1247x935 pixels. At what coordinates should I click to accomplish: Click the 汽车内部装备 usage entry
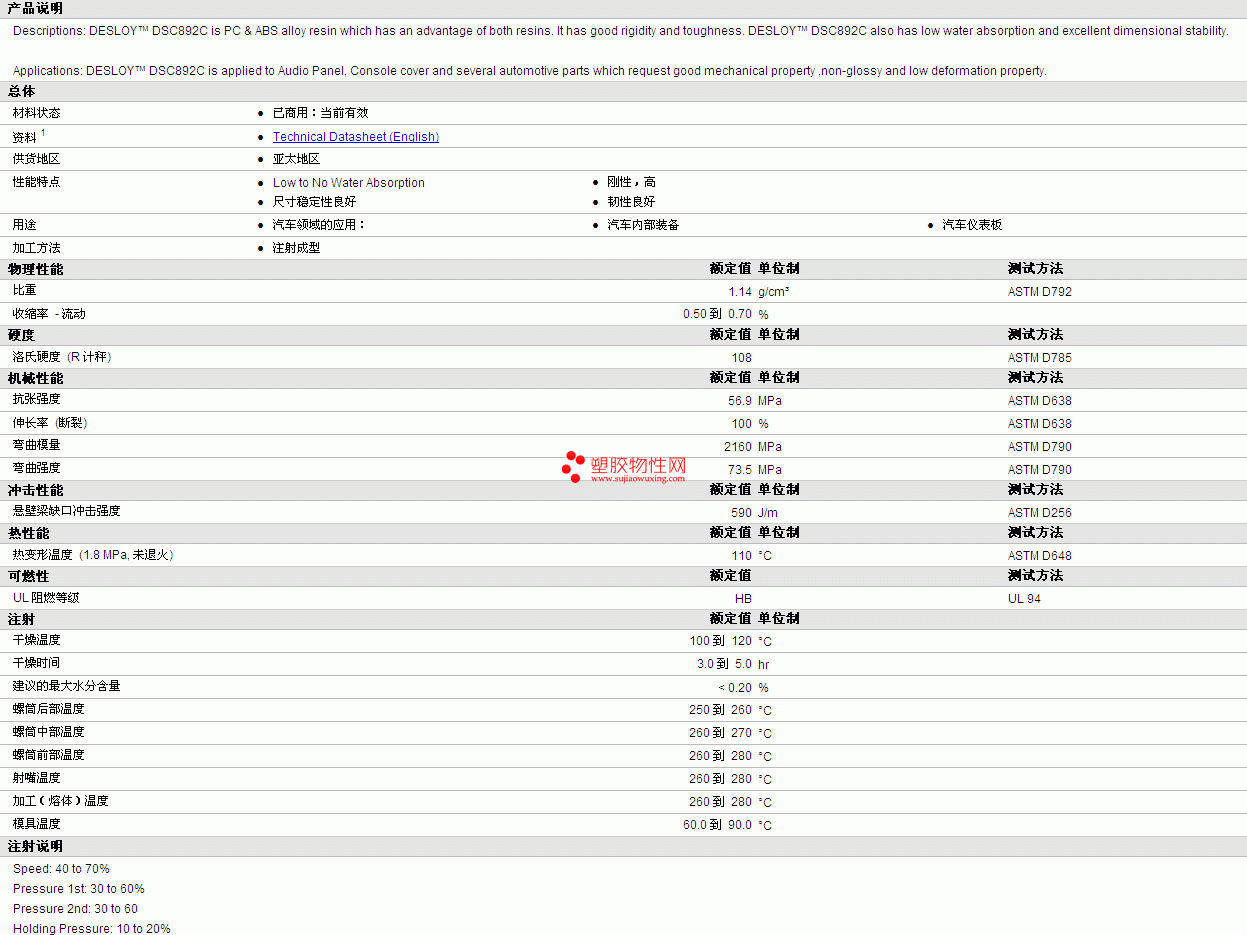click(643, 225)
